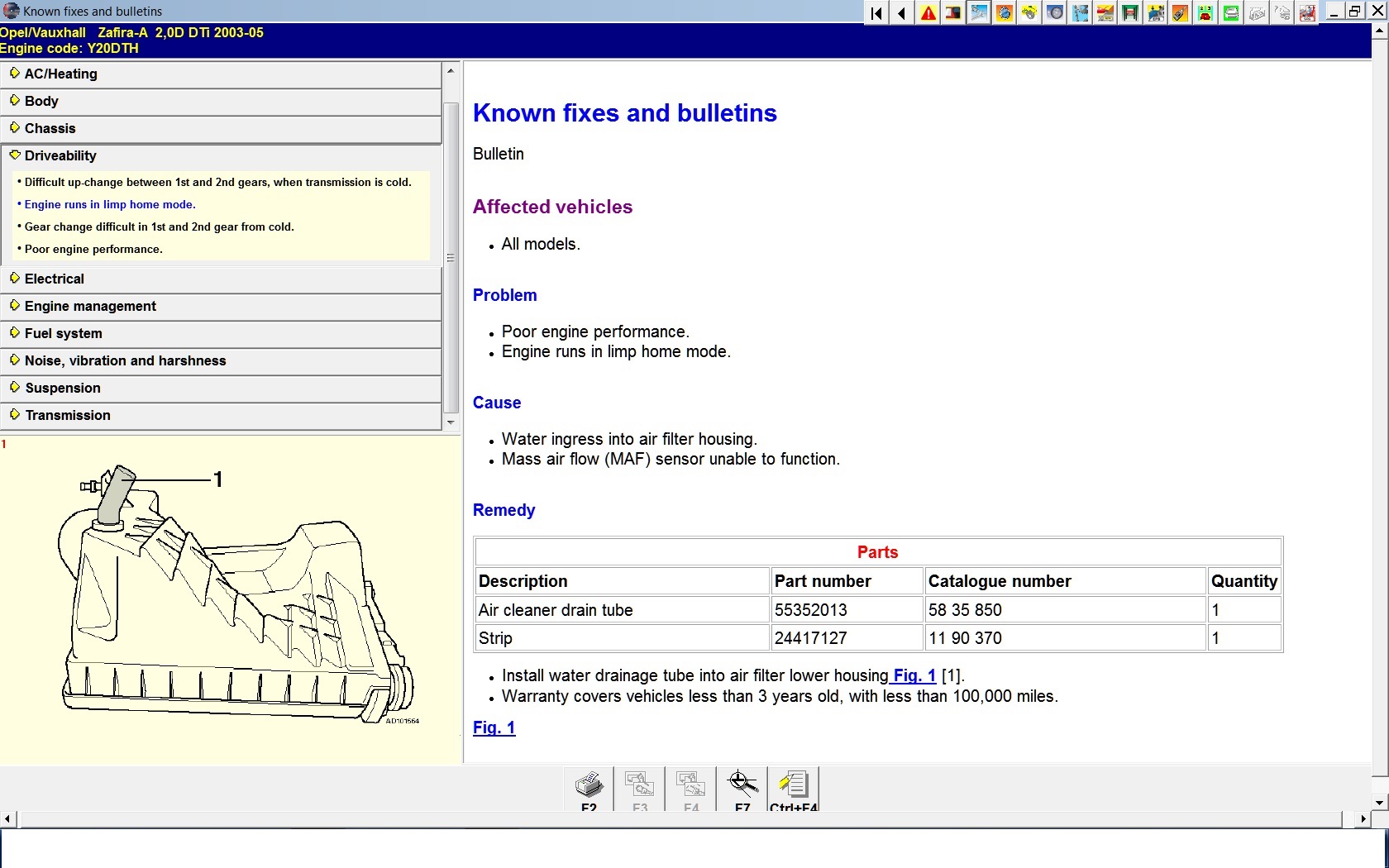Select 'Poor engine performance' bulletin
The image size is (1389, 868).
pyautogui.click(x=93, y=249)
